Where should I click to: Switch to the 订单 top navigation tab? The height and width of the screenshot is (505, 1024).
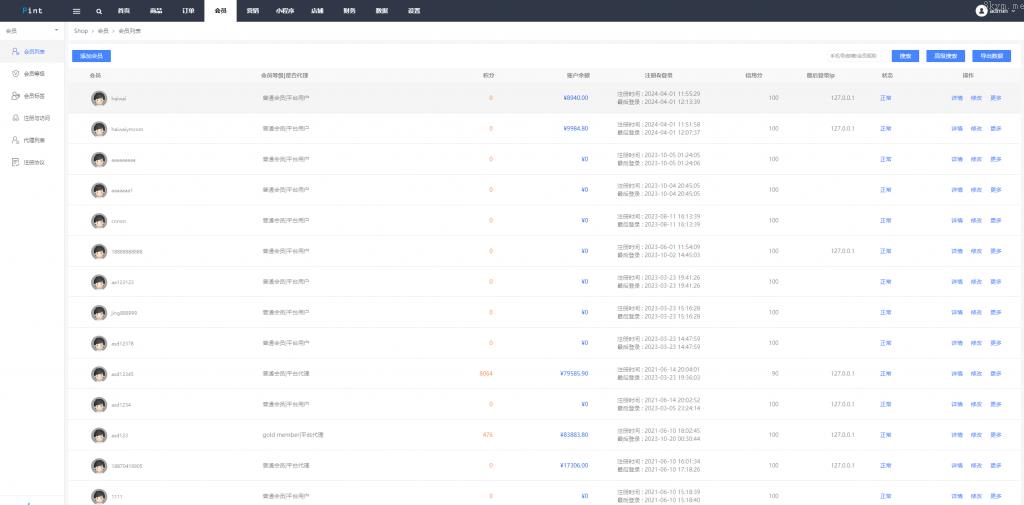[x=188, y=11]
